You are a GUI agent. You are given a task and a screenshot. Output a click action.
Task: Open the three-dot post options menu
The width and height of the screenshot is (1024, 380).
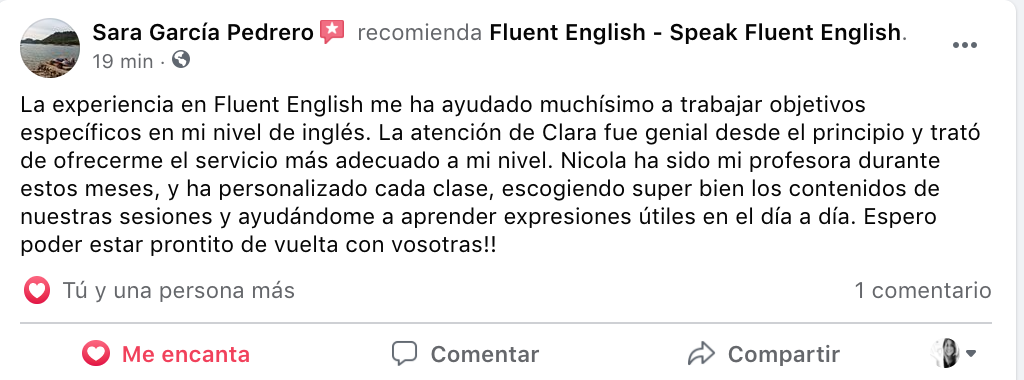coord(964,45)
